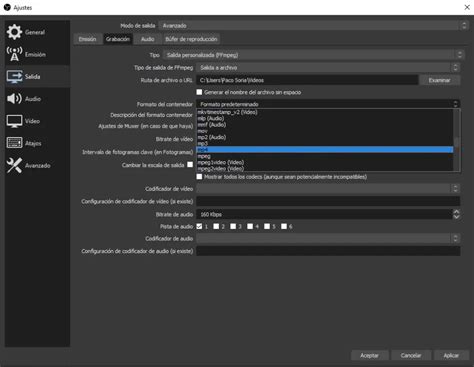Screen dimensions: 474x367
Task: Enable audio track 5 checkbox
Action: [x=267, y=226]
